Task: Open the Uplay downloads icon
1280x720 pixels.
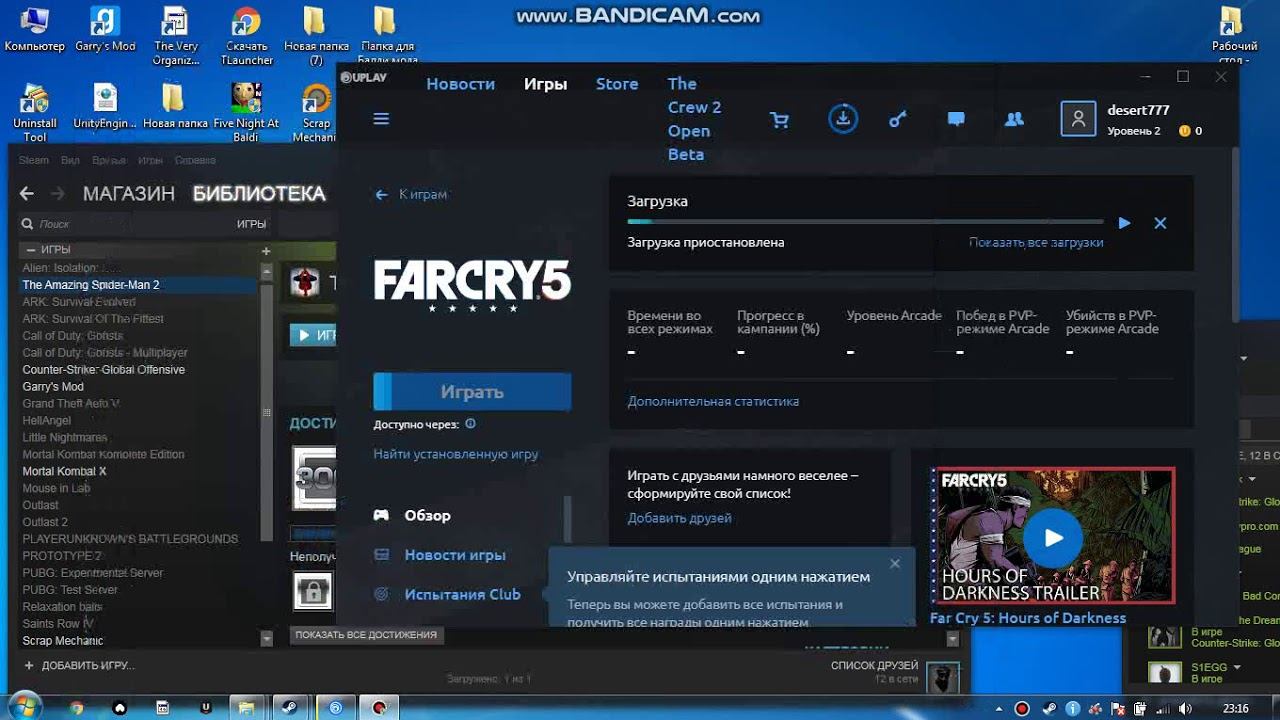Action: (x=843, y=119)
